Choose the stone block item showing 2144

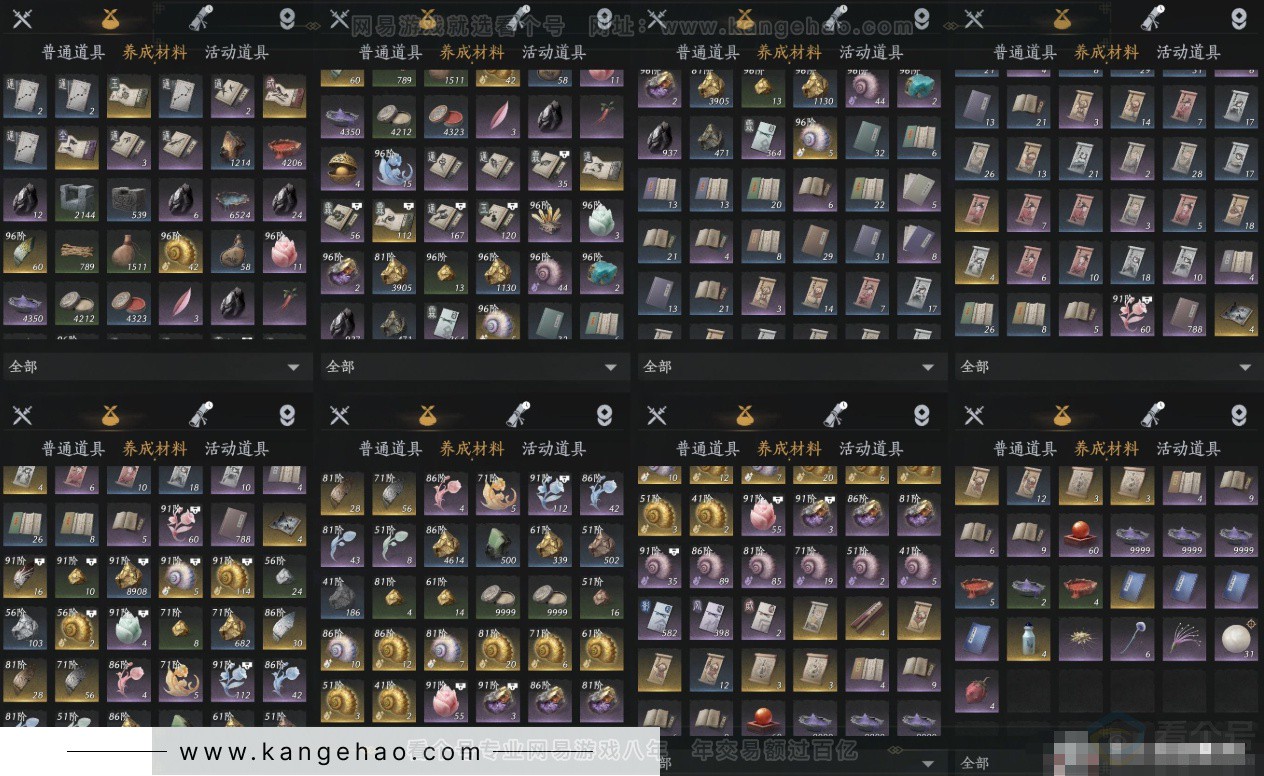[x=76, y=200]
